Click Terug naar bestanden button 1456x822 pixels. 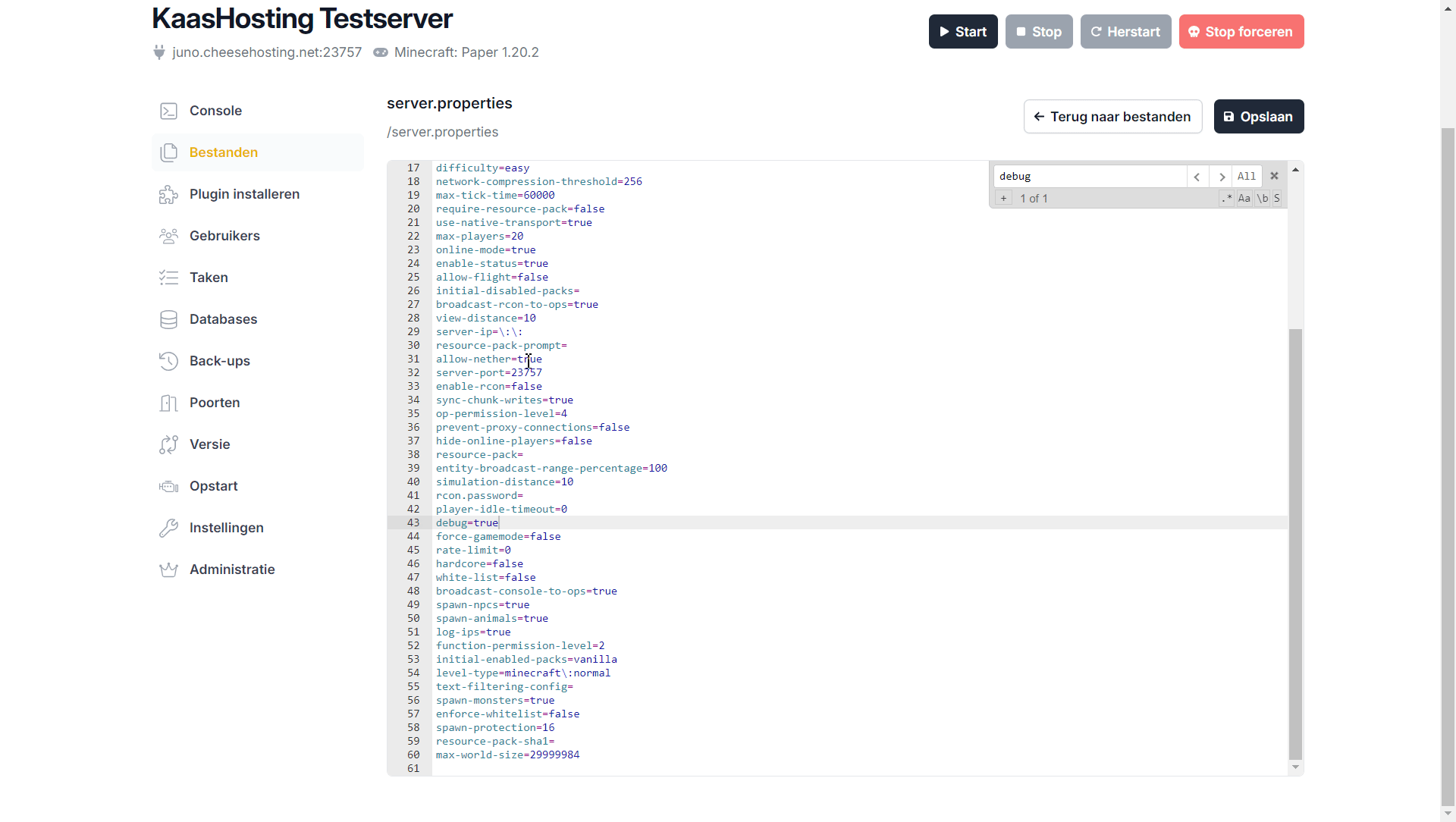pos(1112,117)
